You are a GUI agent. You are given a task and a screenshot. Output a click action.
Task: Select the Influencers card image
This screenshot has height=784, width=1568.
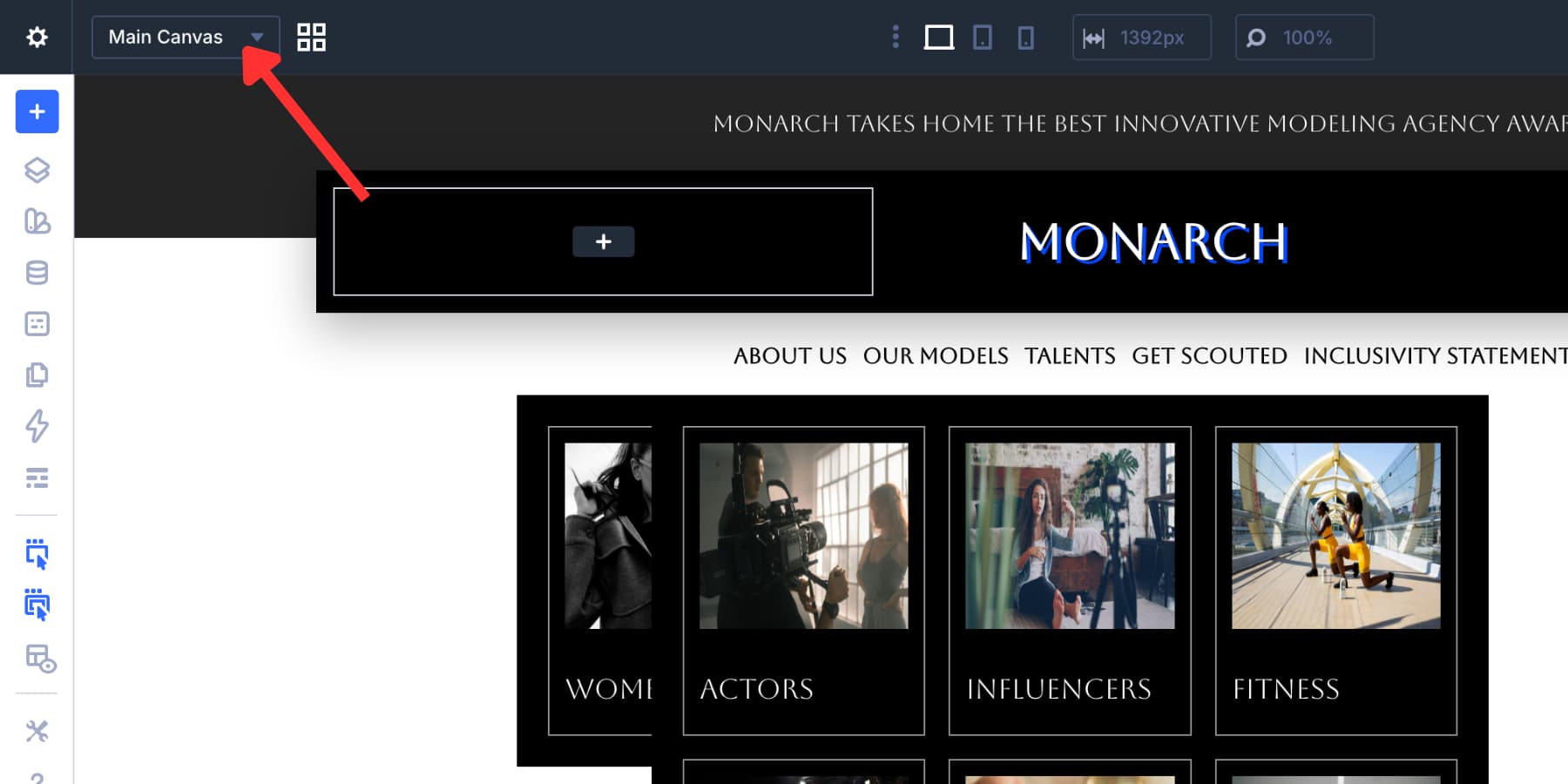pyautogui.click(x=1070, y=536)
